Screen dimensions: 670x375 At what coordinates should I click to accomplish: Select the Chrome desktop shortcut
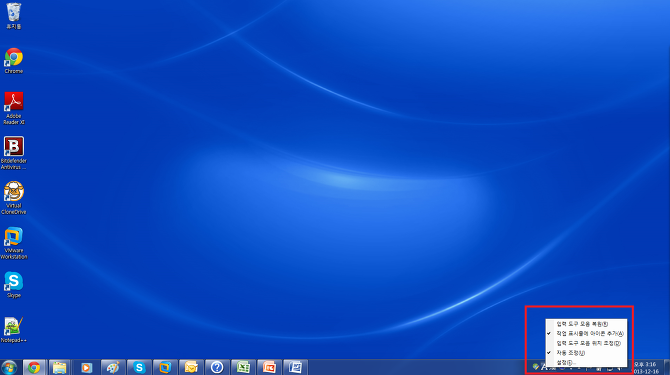[14, 61]
